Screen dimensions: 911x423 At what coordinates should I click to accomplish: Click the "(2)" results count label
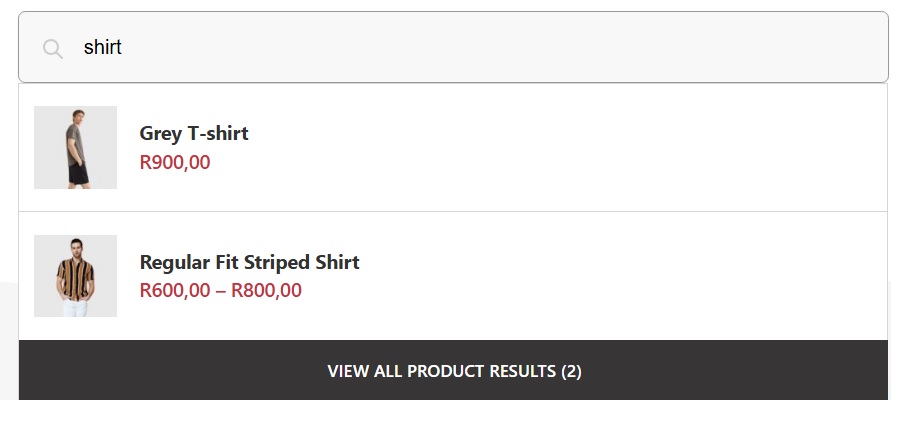point(571,372)
